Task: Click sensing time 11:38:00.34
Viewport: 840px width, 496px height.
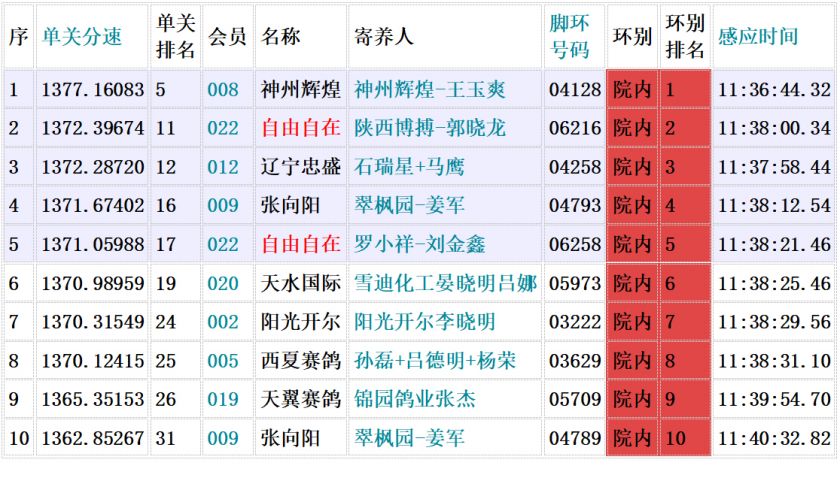Action: click(x=775, y=127)
